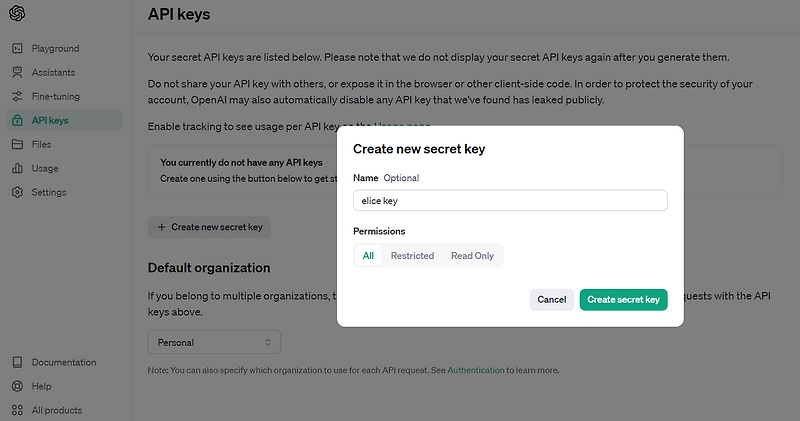Click the Create secret key button
Viewport: 800px width, 421px height.
[623, 299]
